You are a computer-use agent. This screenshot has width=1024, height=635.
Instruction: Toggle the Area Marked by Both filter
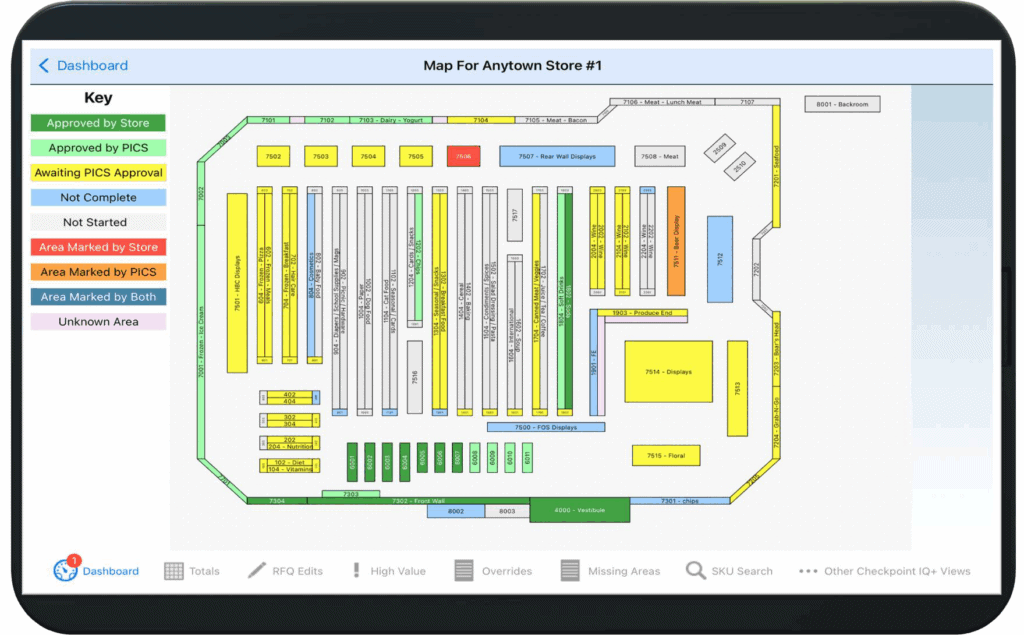97,296
